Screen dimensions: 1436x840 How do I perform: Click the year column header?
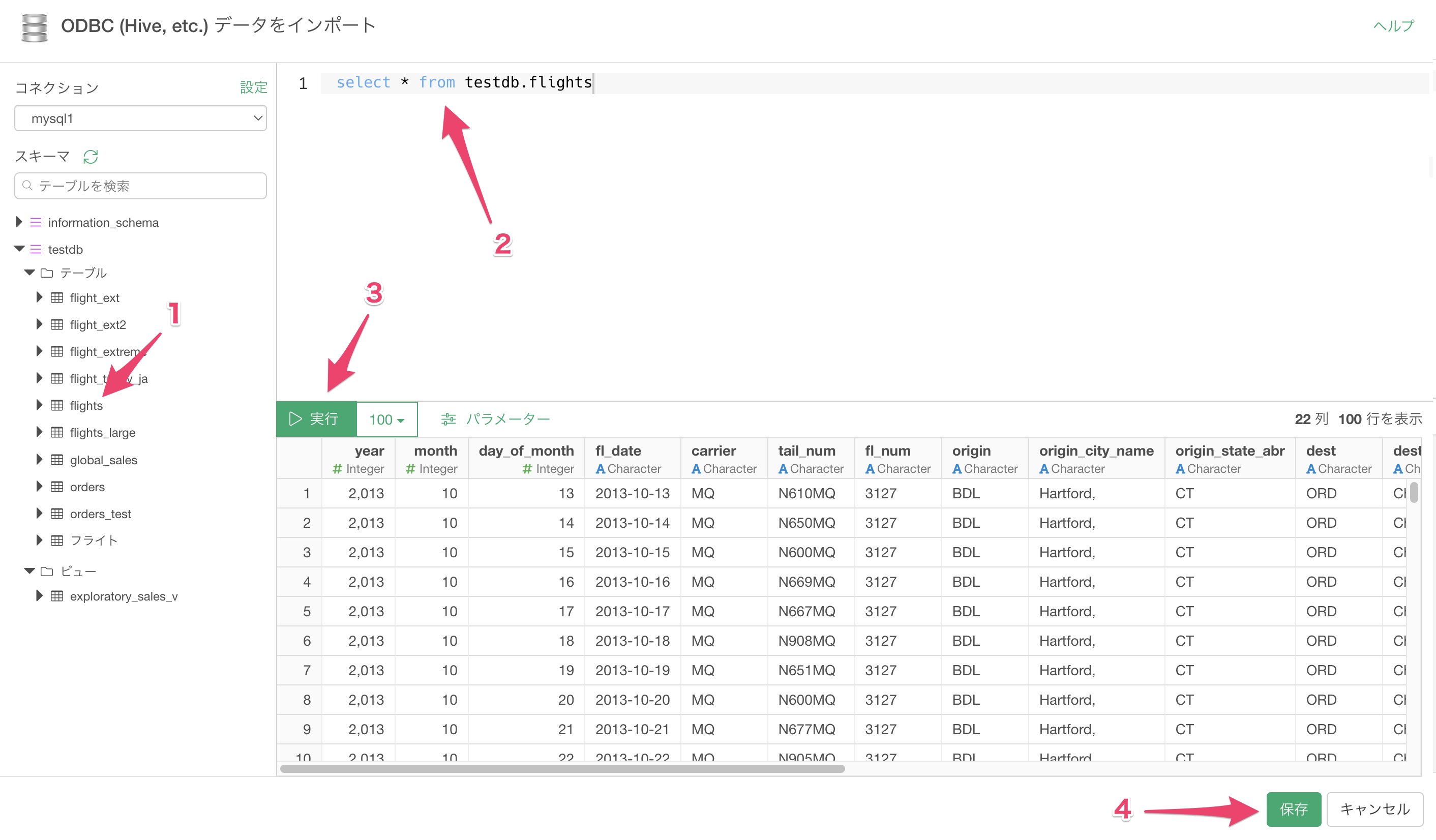358,459
